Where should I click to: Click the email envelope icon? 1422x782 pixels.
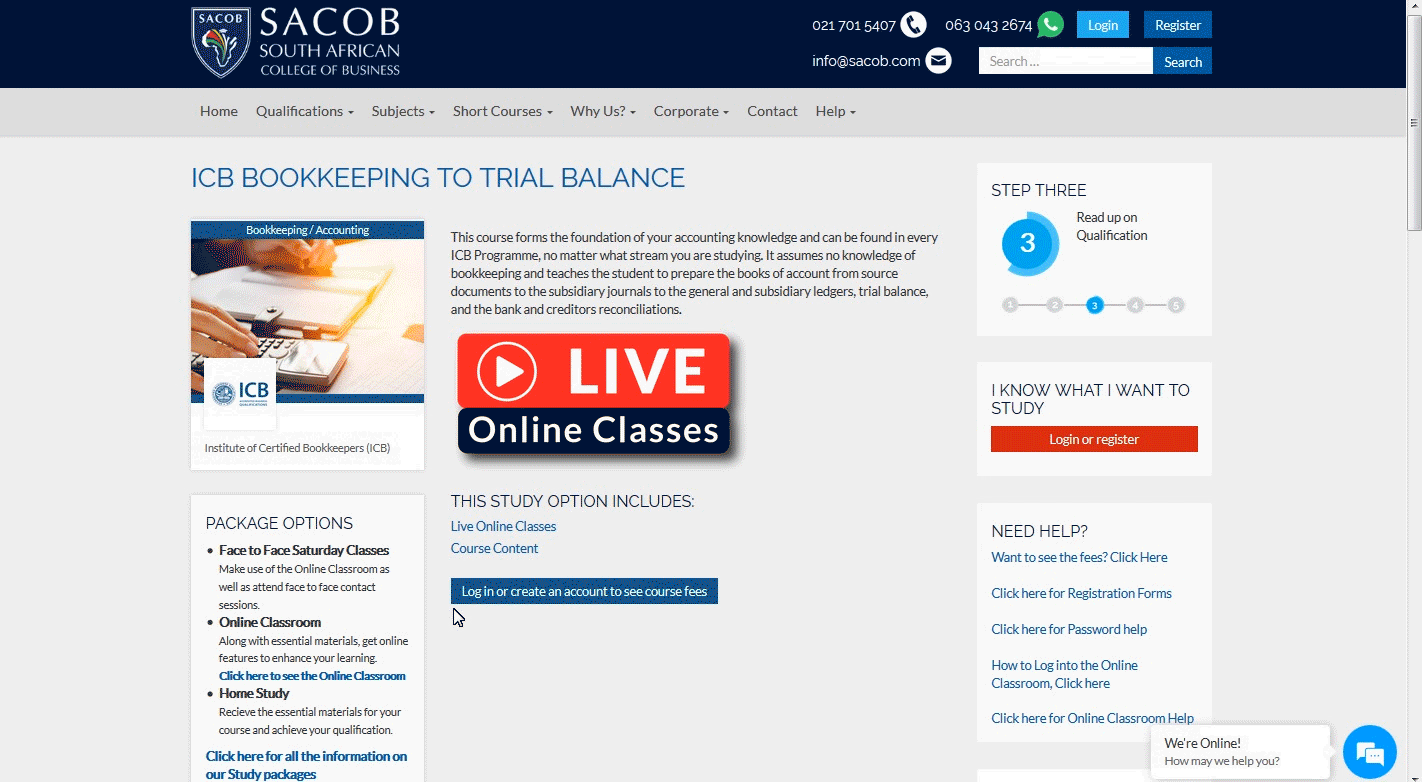[938, 61]
